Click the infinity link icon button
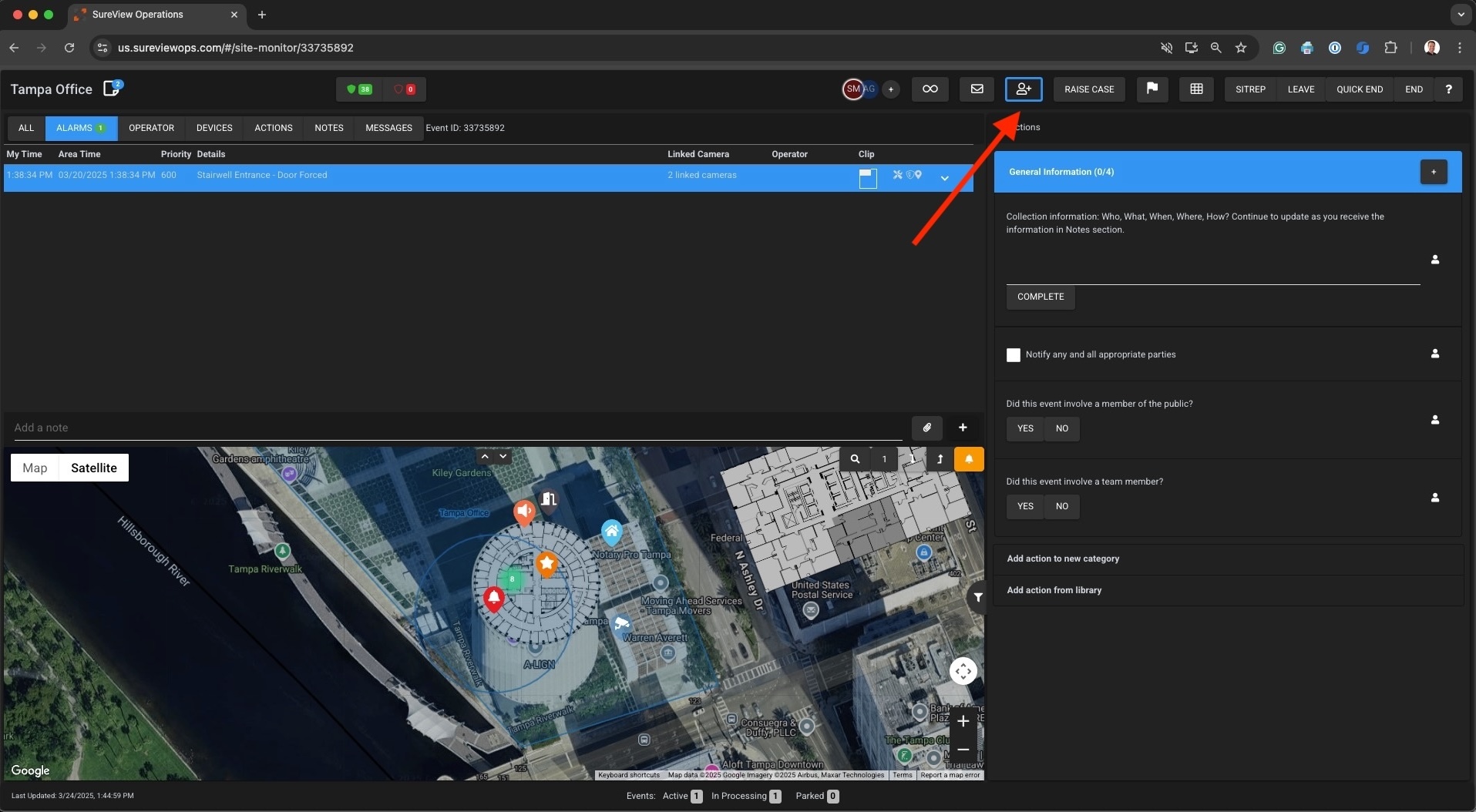The height and width of the screenshot is (812, 1476). pos(930,89)
